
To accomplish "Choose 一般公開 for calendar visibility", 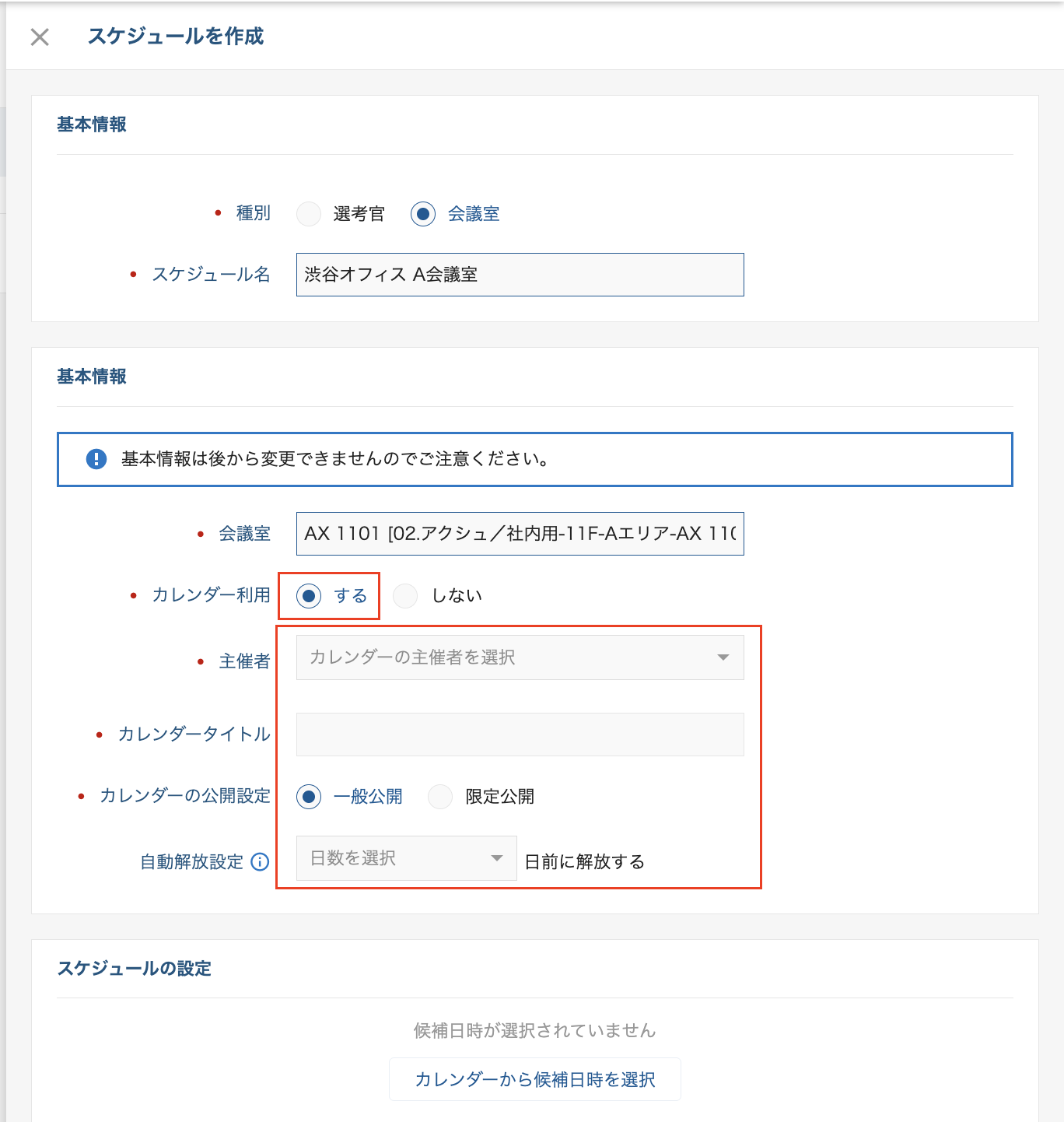I will pos(309,797).
